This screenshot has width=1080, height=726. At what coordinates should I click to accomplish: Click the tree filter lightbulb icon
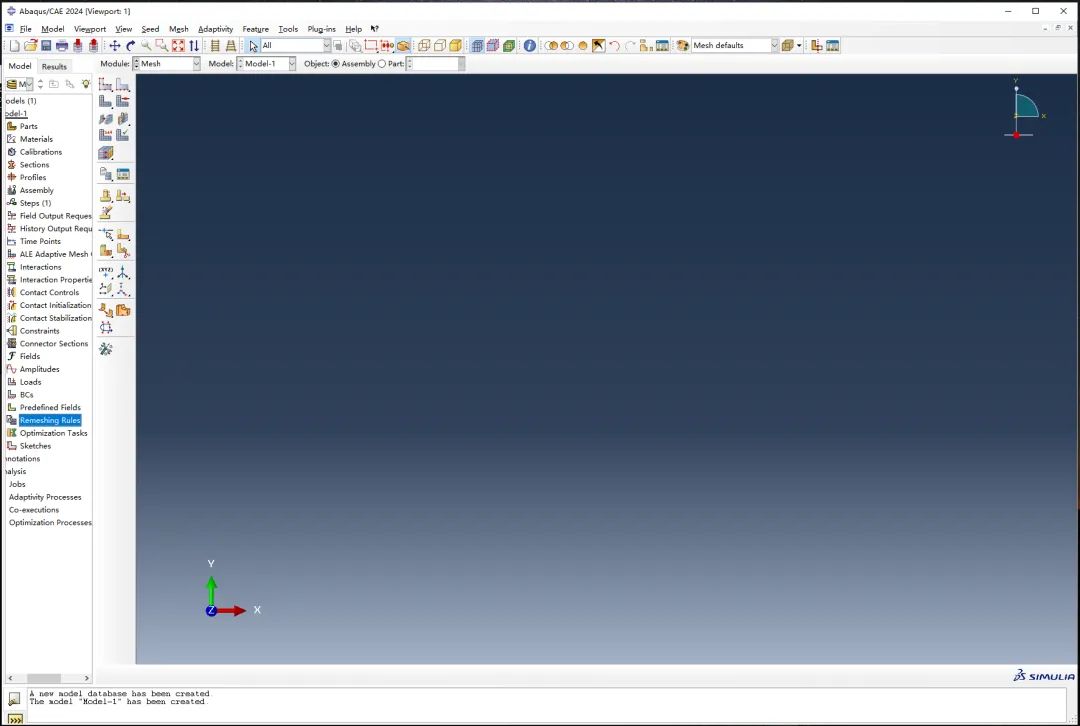pyautogui.click(x=85, y=84)
